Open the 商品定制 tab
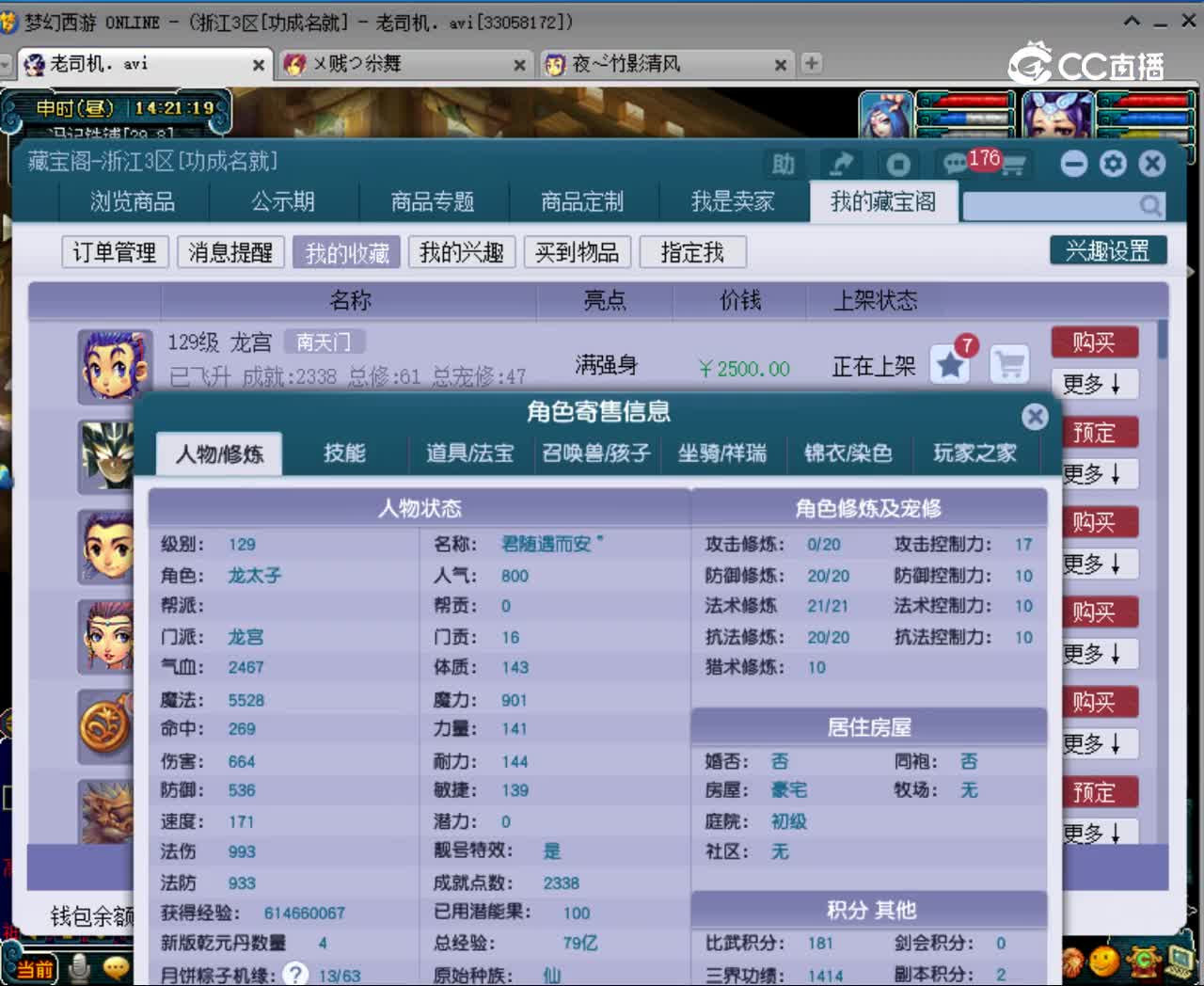1204x986 pixels. coord(582,201)
